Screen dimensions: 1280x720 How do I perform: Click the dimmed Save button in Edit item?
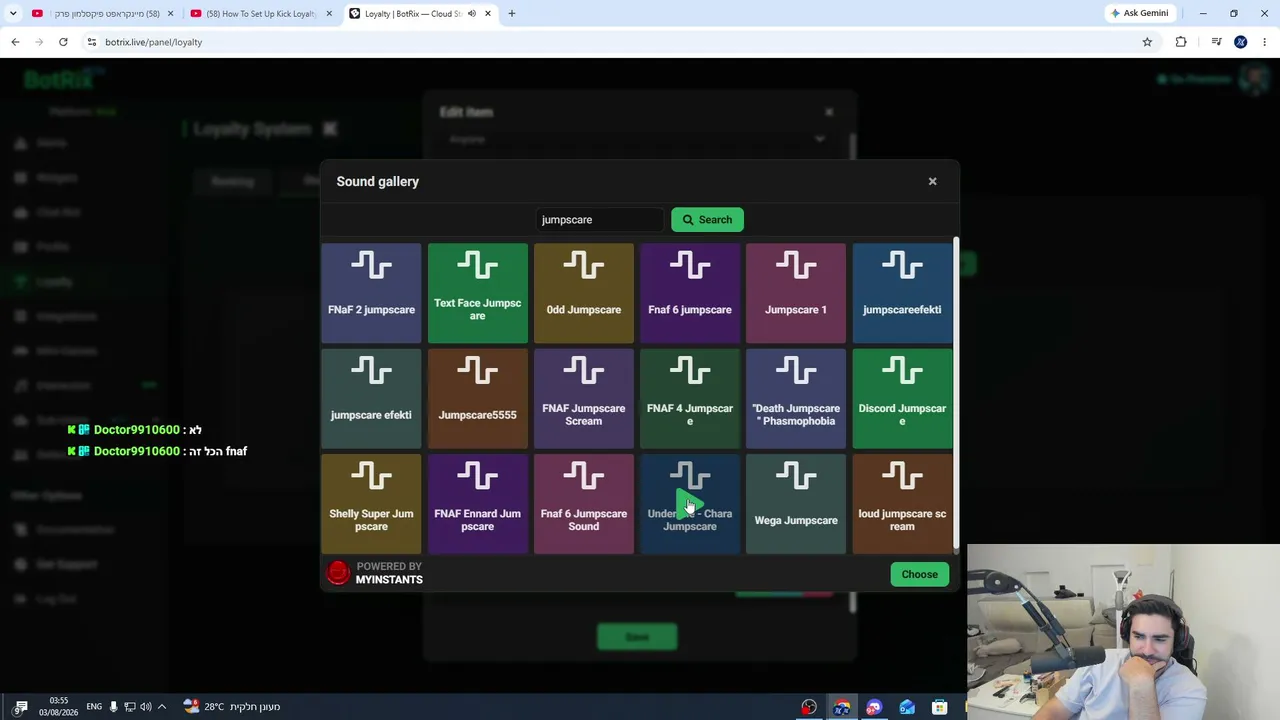[x=637, y=637]
